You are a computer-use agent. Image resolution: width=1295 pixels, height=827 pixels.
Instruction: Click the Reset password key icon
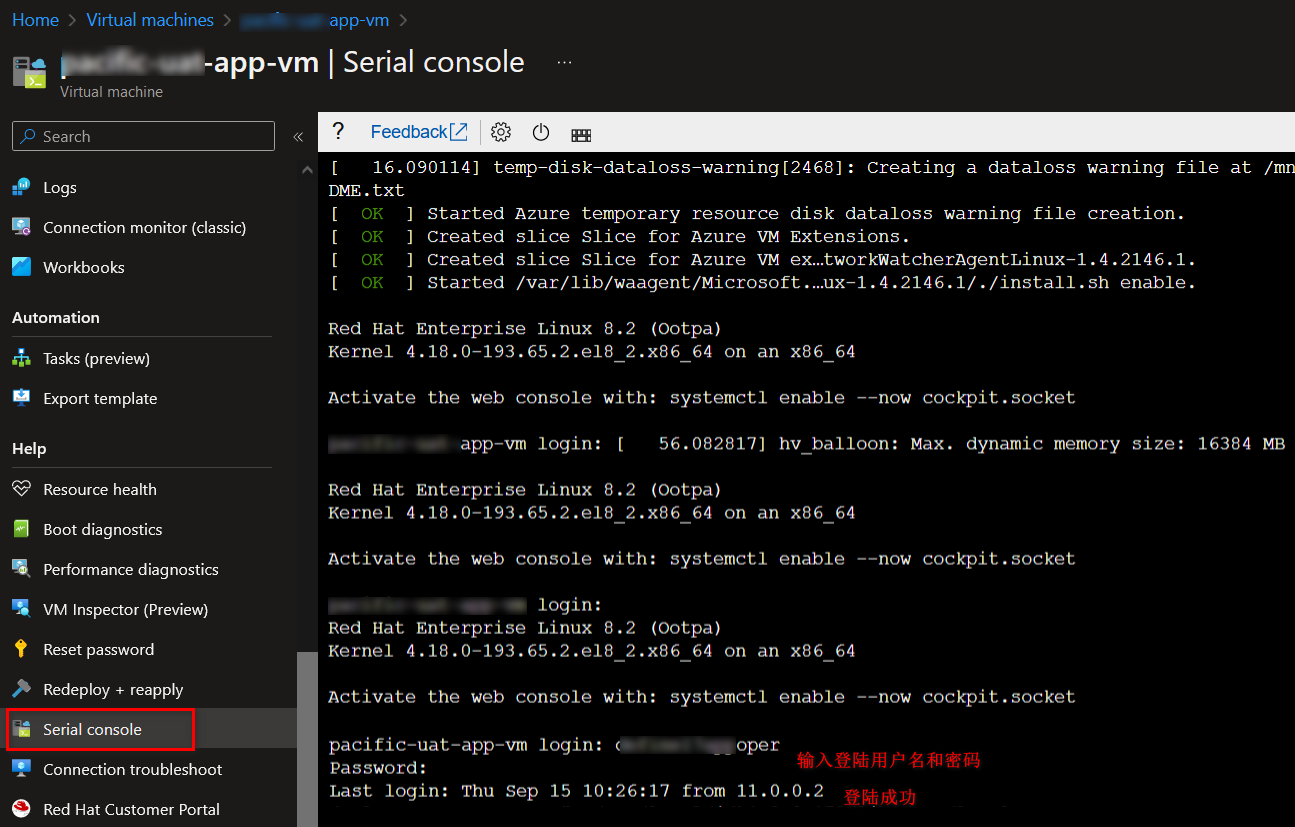(21, 649)
